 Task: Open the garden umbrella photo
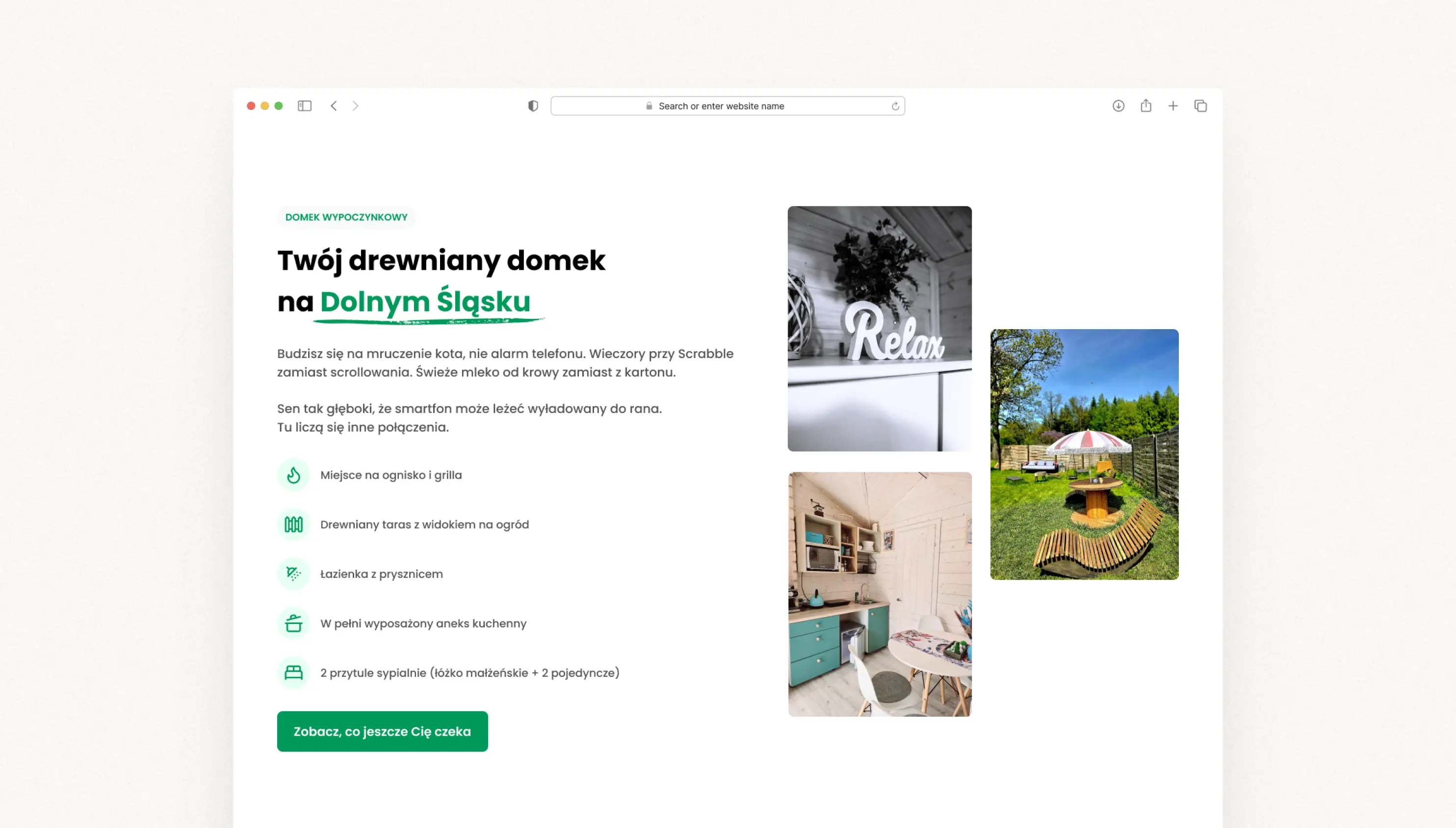1084,454
